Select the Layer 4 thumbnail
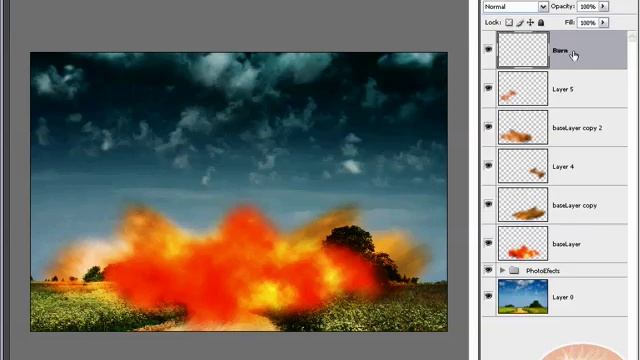This screenshot has width=640, height=360. point(523,166)
